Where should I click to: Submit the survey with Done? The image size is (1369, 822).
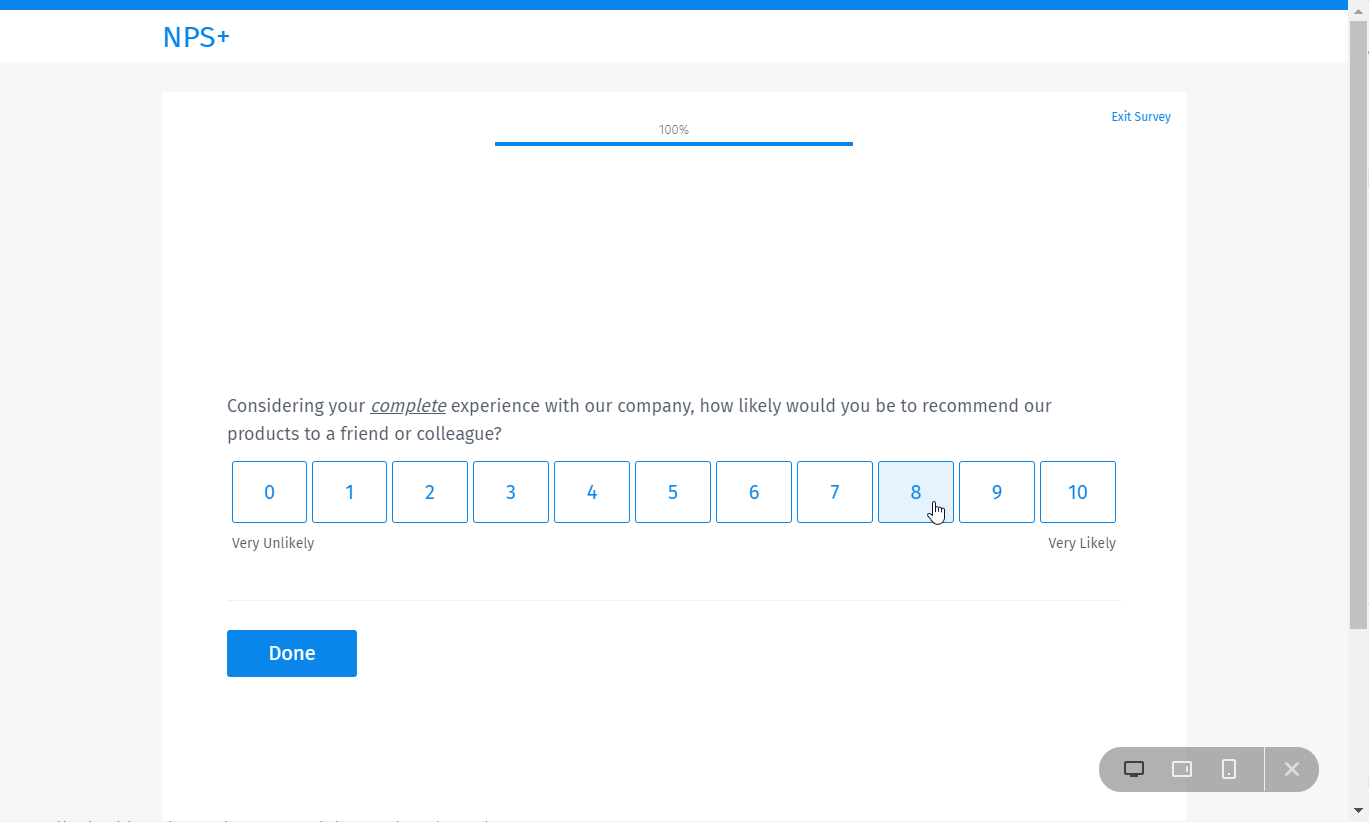click(x=291, y=653)
